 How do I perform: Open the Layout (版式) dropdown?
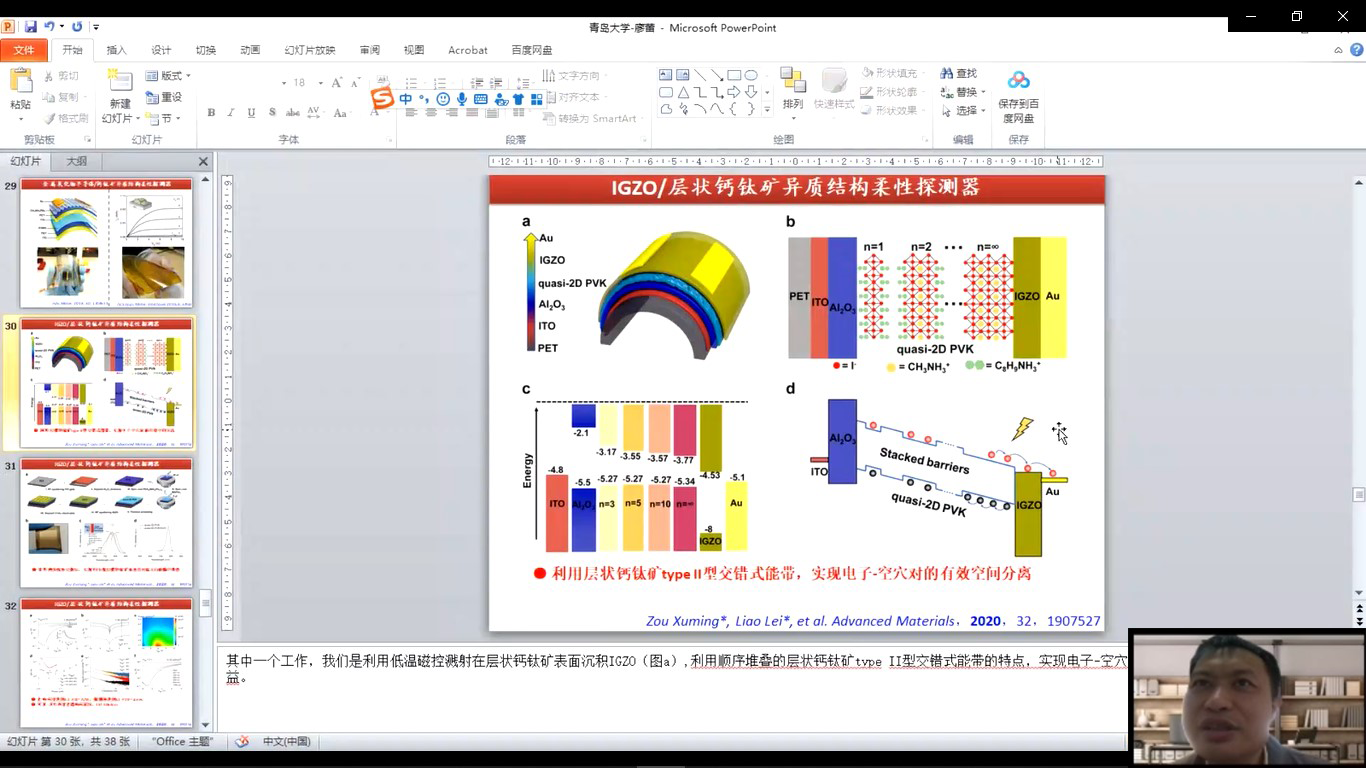click(x=168, y=76)
